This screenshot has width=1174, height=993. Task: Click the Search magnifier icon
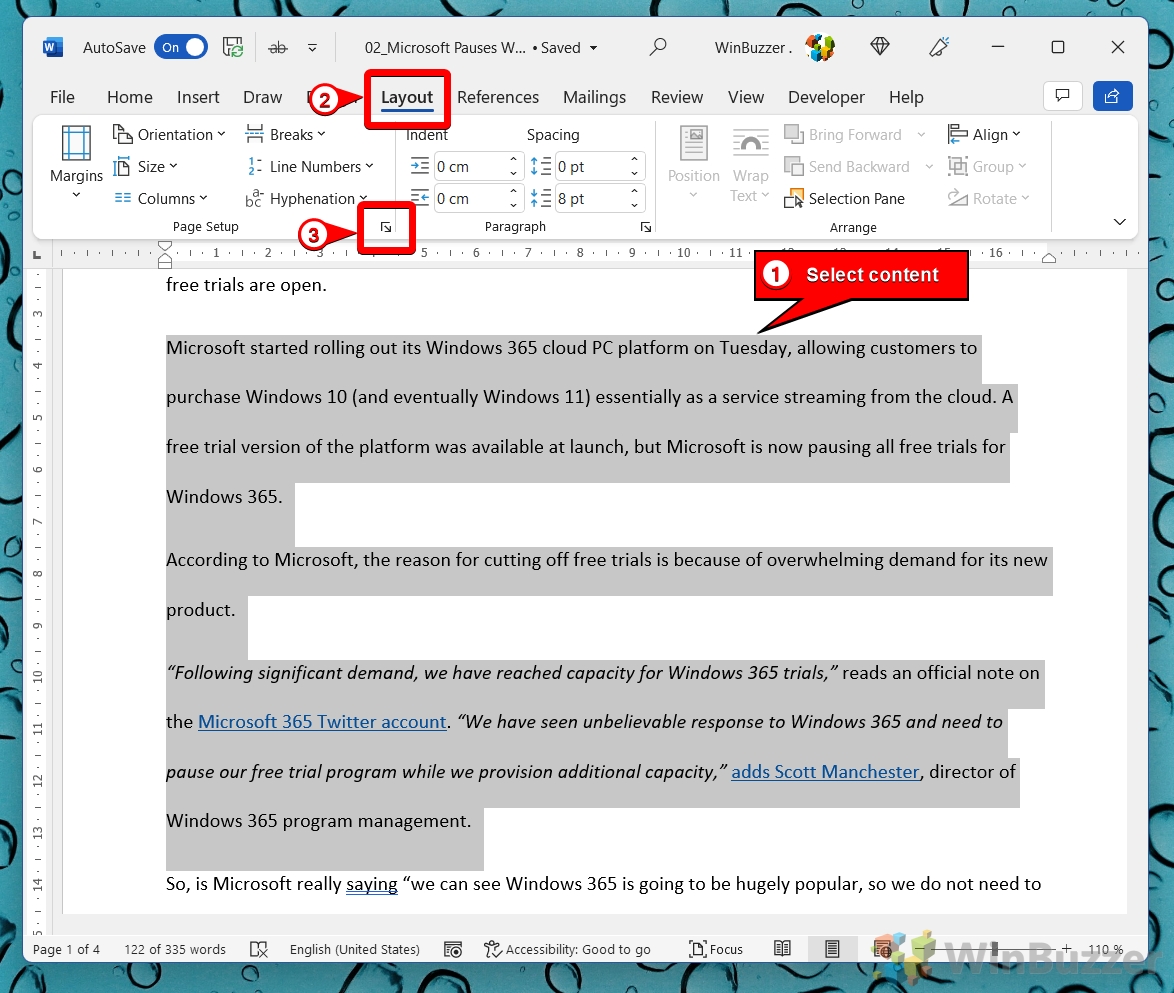[x=658, y=47]
